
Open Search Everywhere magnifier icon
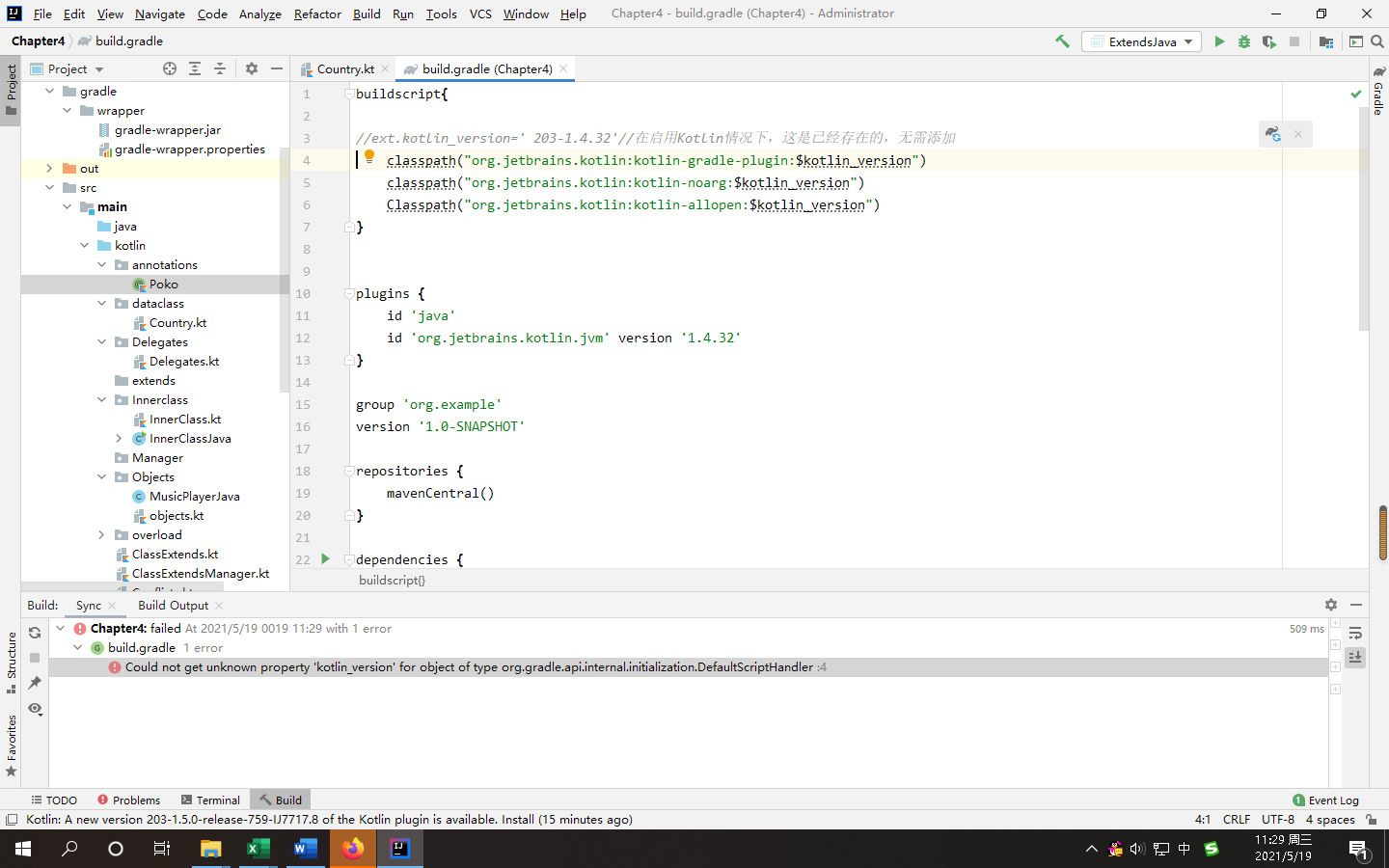[x=1377, y=41]
